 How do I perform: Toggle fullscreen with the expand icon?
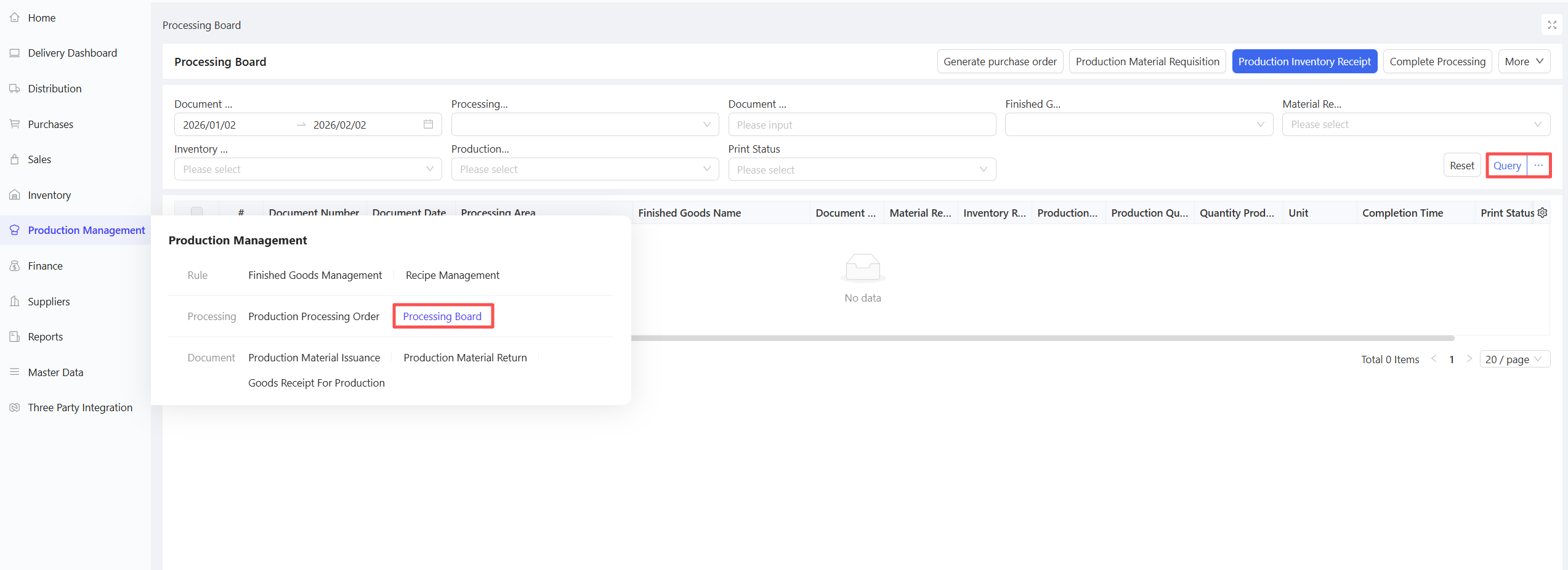click(x=1552, y=25)
